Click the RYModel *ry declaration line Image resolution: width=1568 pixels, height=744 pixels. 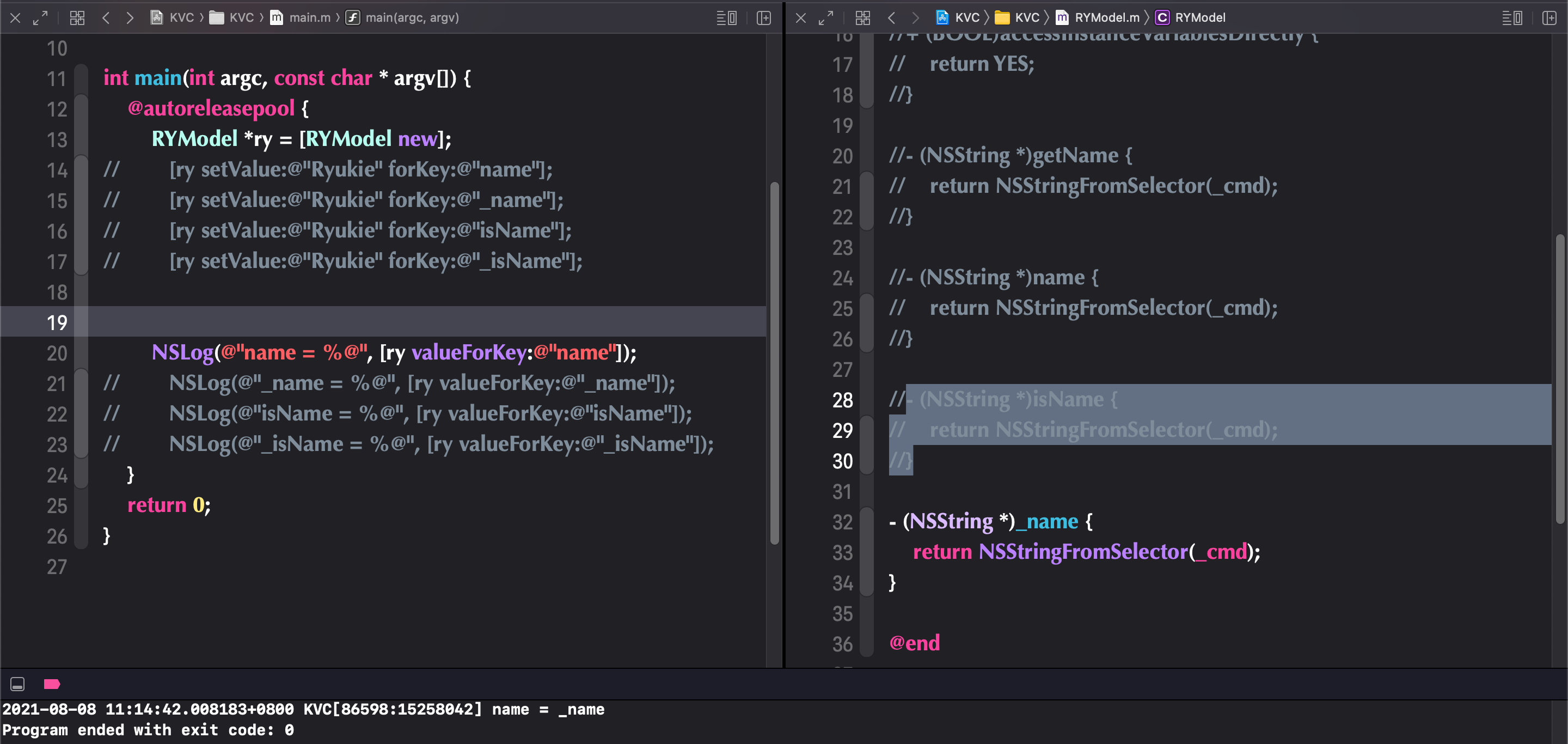301,139
